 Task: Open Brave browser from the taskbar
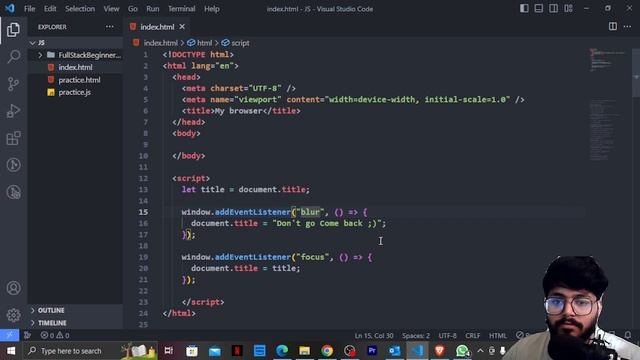point(440,351)
